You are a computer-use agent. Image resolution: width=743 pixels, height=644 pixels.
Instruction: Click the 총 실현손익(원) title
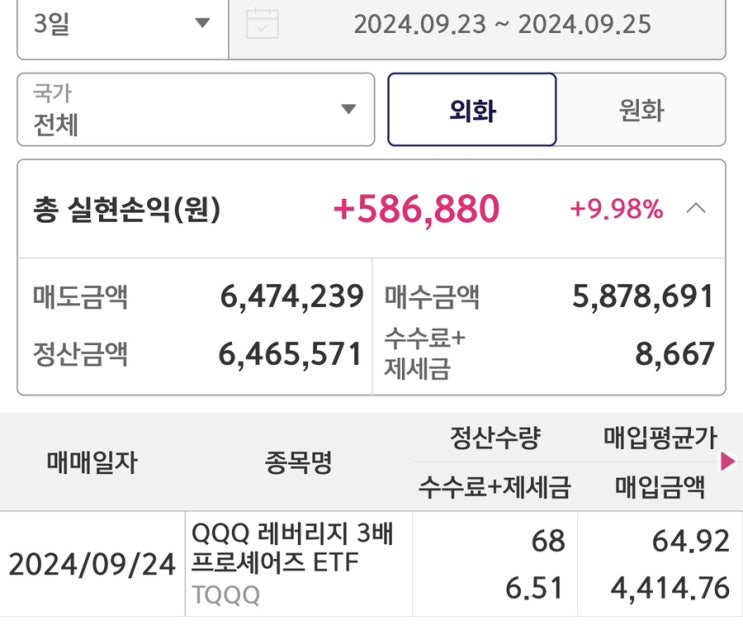[127, 210]
